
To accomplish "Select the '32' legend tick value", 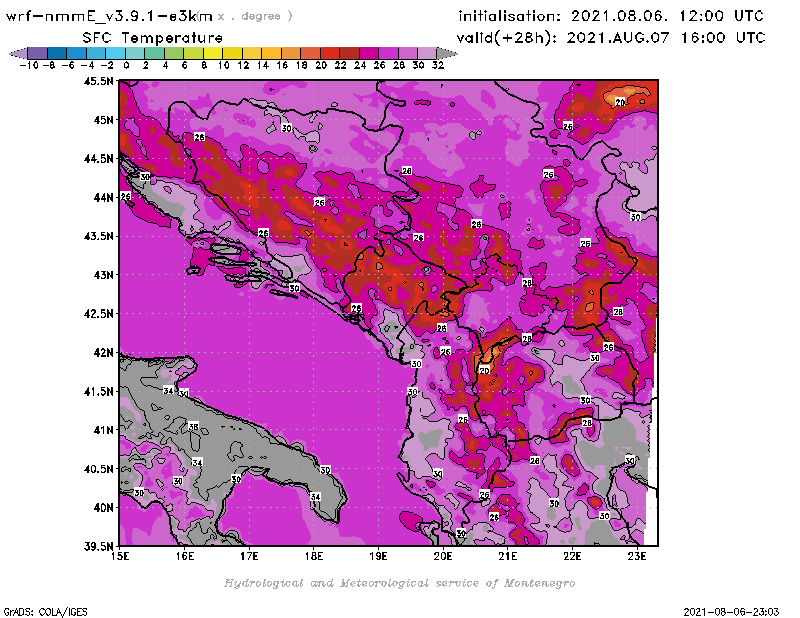I will click(x=438, y=65).
